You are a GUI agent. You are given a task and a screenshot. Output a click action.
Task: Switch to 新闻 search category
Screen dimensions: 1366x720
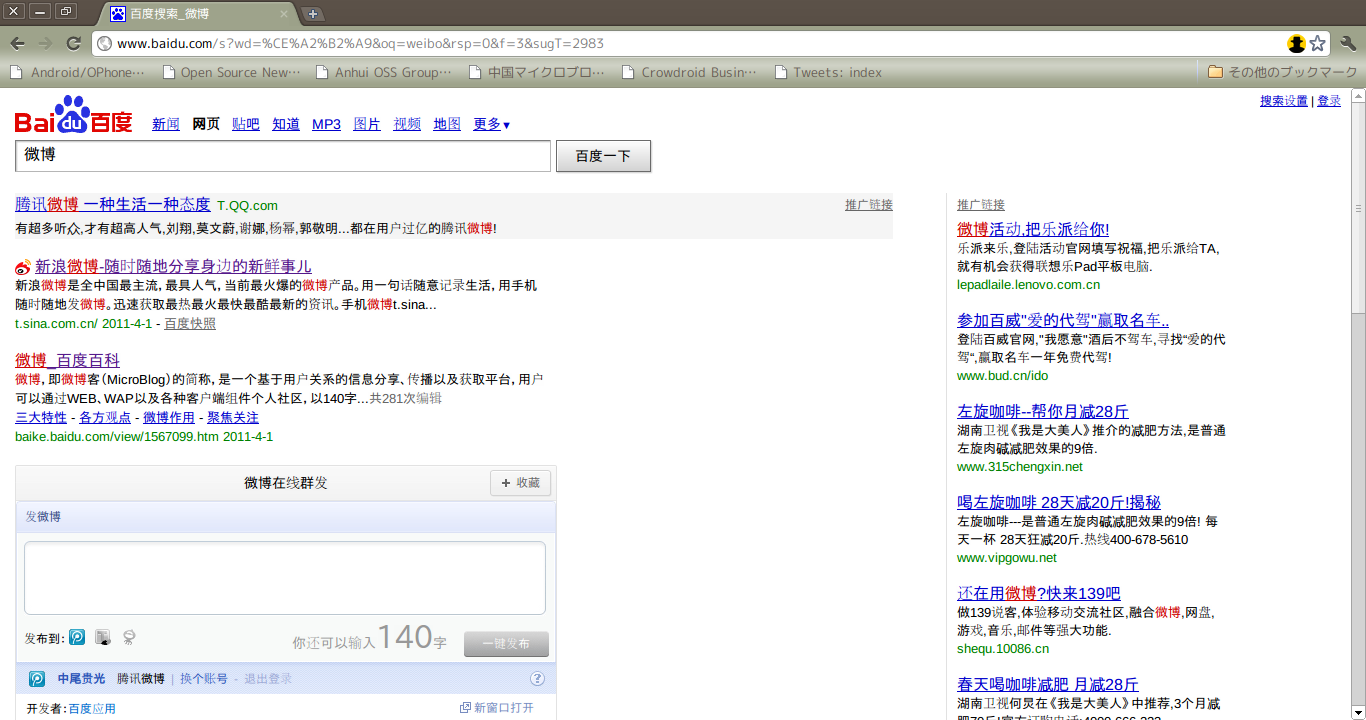point(166,124)
